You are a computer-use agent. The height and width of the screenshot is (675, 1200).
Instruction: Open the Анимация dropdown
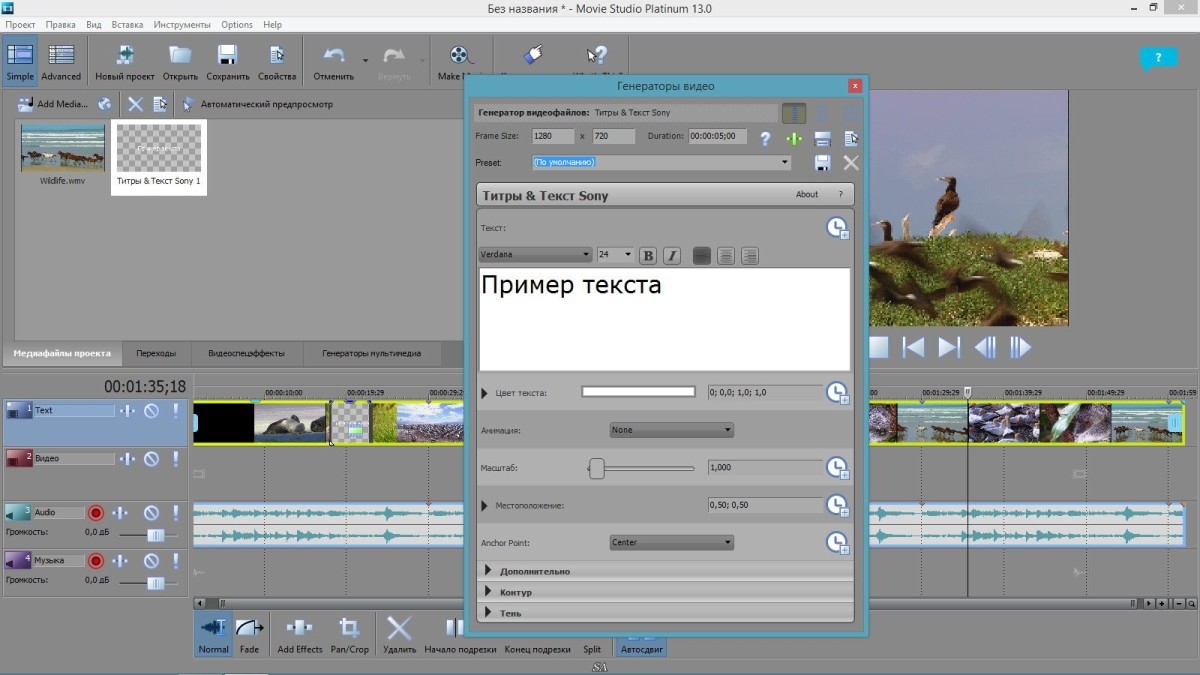click(x=672, y=430)
